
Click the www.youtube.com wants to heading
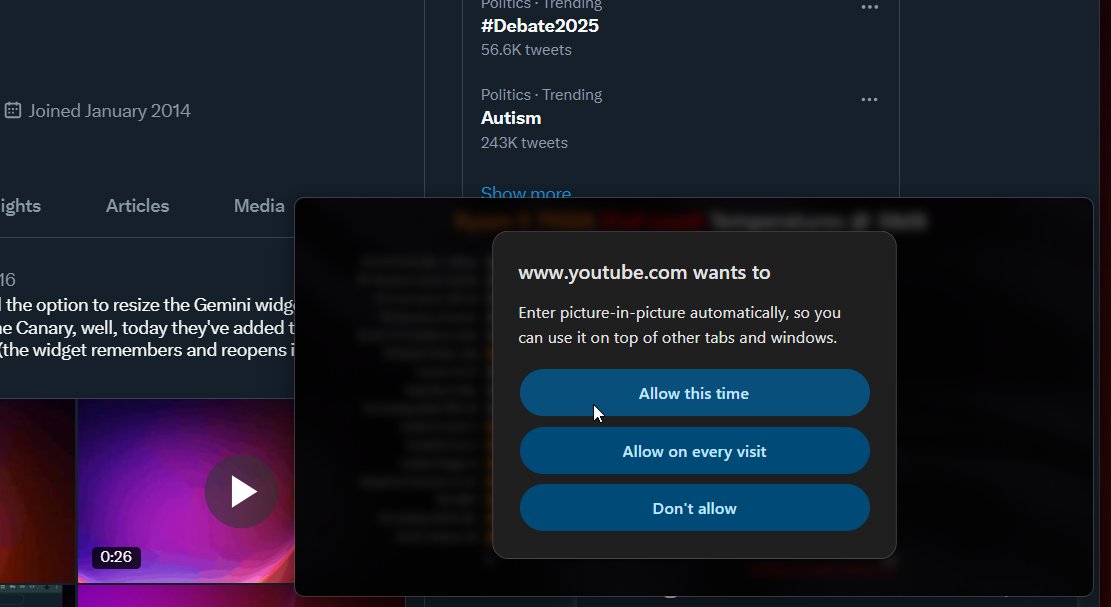coord(644,273)
